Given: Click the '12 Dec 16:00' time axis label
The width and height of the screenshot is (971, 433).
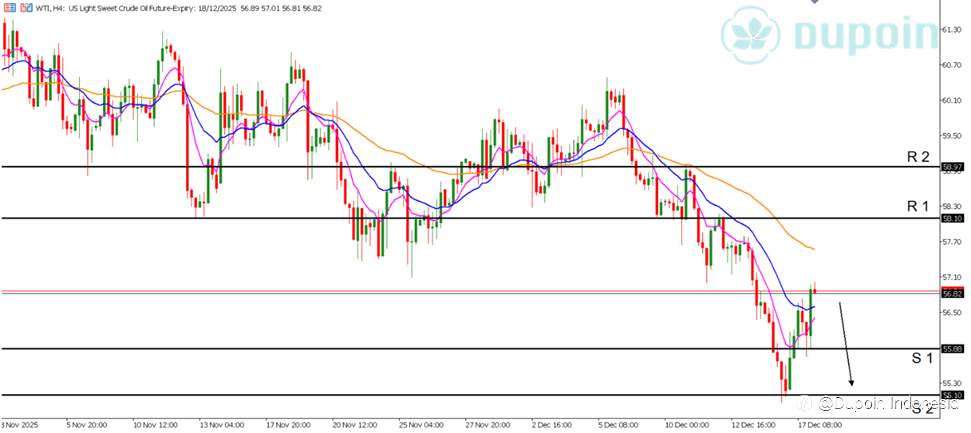Looking at the screenshot, I should (x=753, y=426).
